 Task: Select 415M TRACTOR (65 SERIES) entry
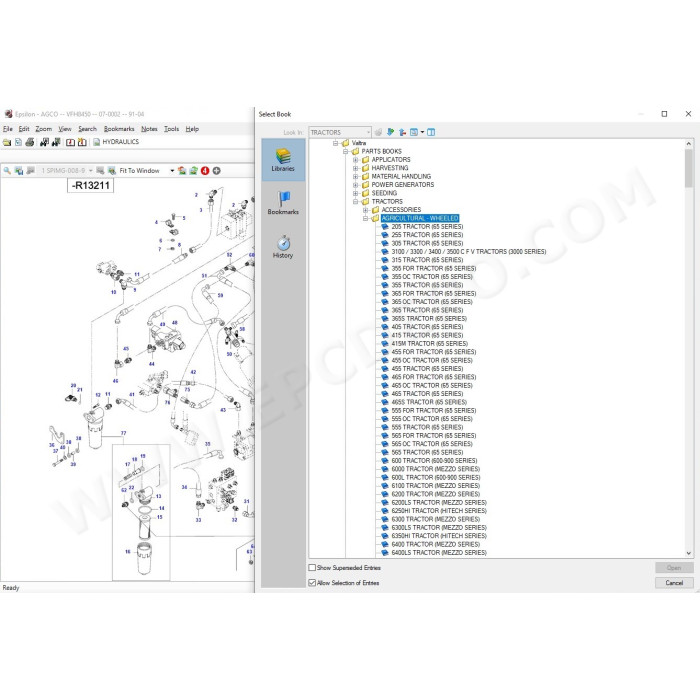[429, 344]
